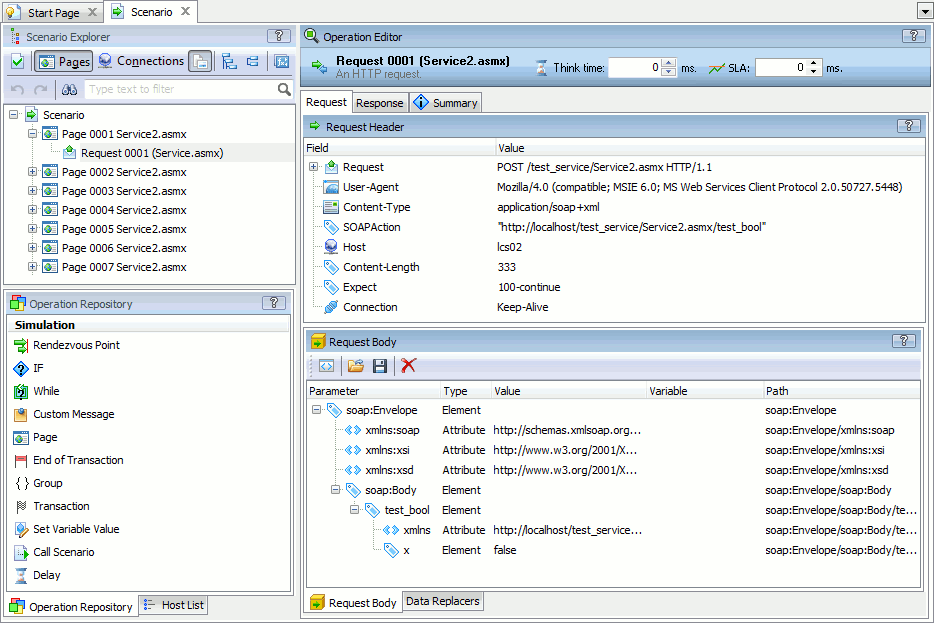Switch to the Response tab

[379, 102]
